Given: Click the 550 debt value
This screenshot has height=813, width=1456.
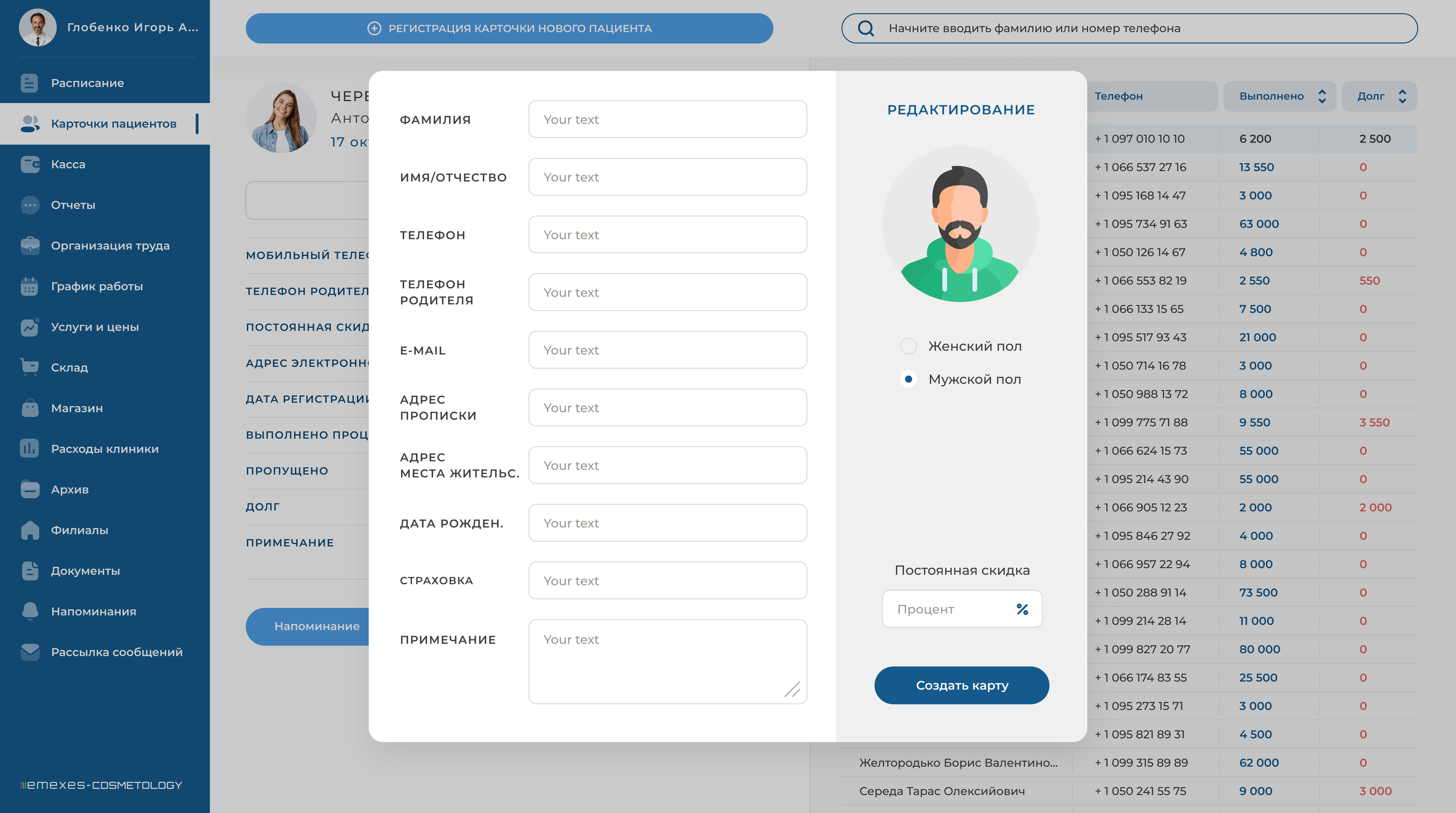Looking at the screenshot, I should [1369, 281].
